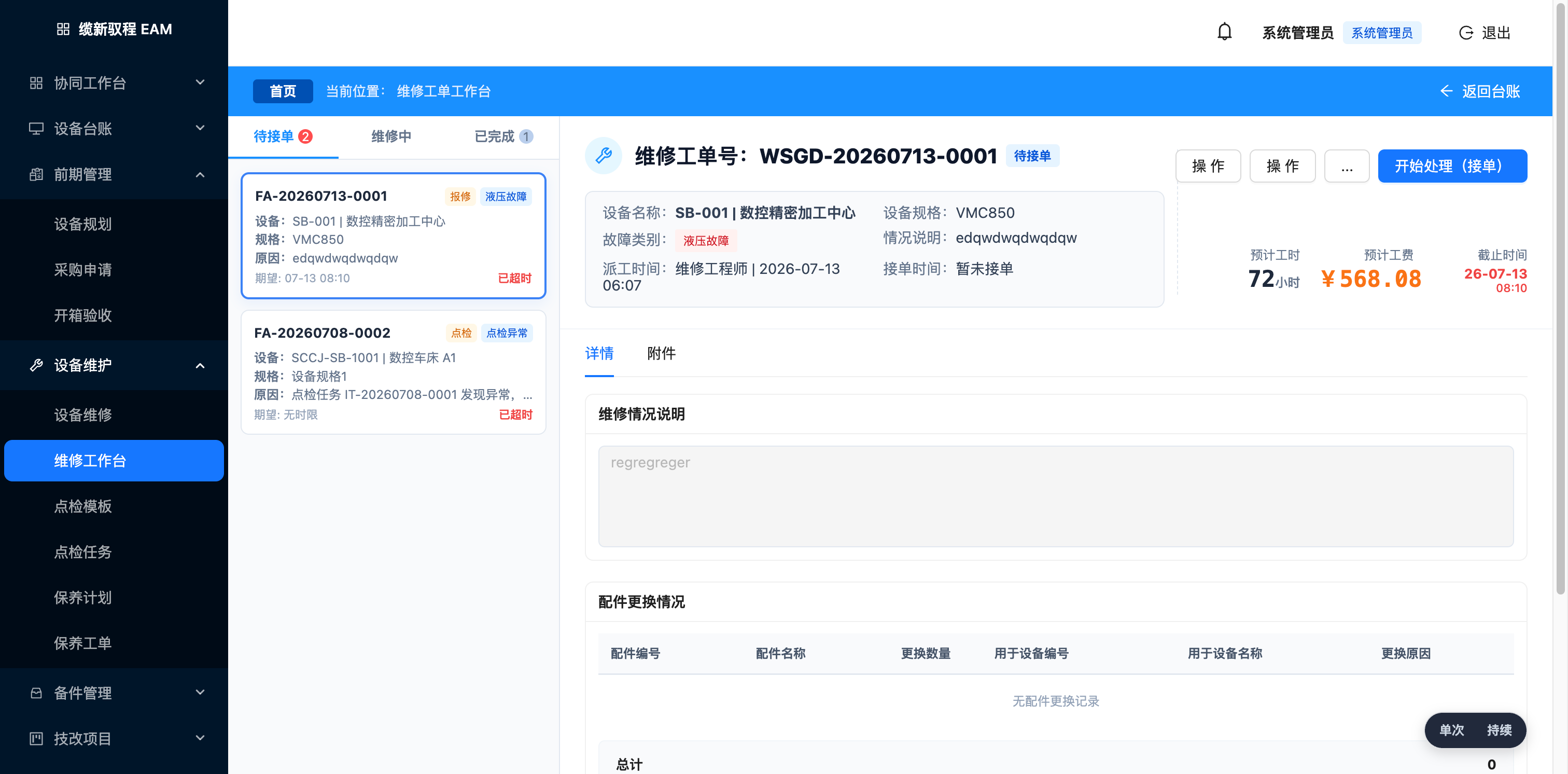
Task: Open work order card FA-20260713-0001
Action: [x=393, y=236]
